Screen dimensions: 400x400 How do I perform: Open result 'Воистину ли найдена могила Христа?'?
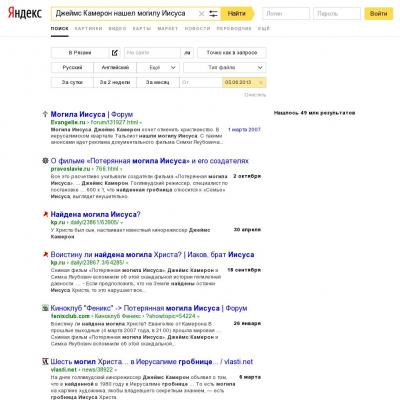coord(152,255)
